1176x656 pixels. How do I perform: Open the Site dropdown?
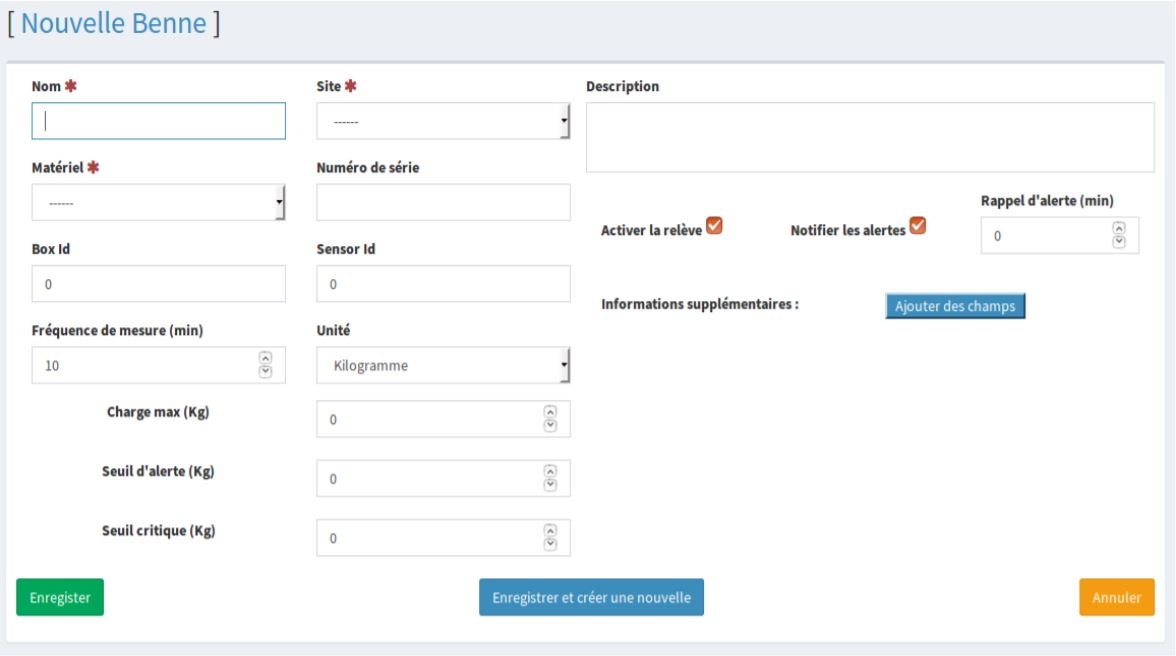[x=443, y=121]
